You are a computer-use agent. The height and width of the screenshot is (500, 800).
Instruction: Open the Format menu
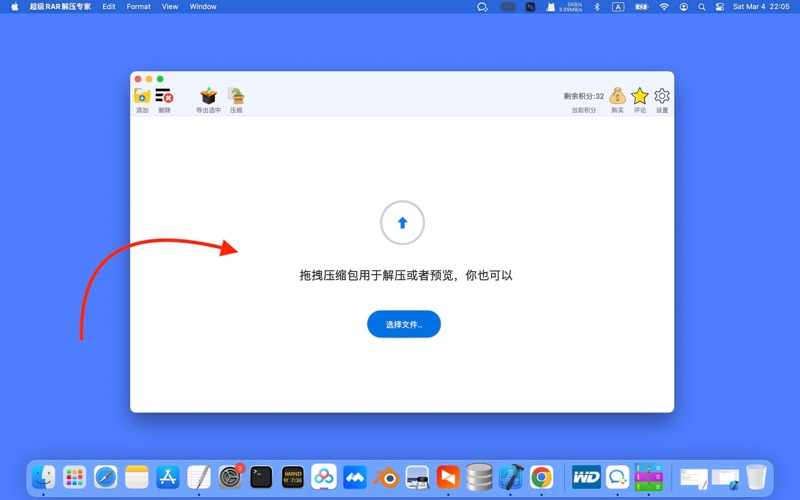(x=138, y=7)
